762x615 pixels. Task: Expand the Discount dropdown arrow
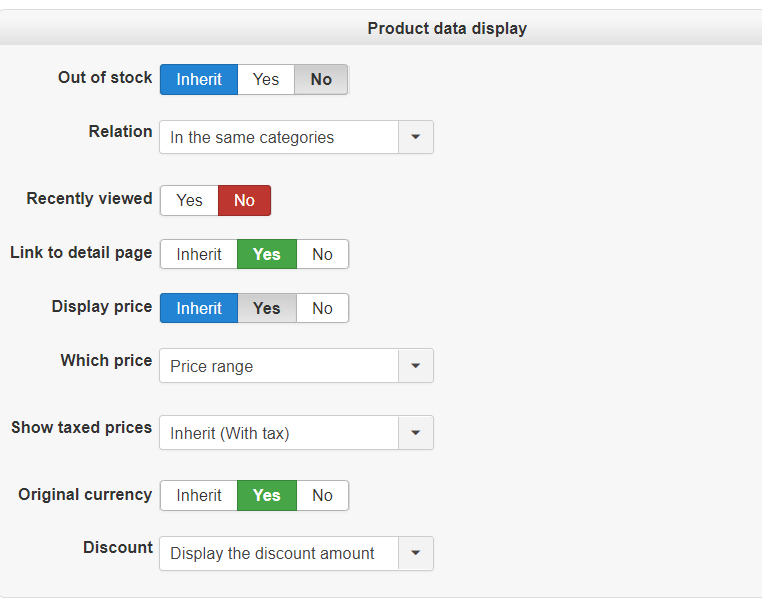(x=416, y=554)
